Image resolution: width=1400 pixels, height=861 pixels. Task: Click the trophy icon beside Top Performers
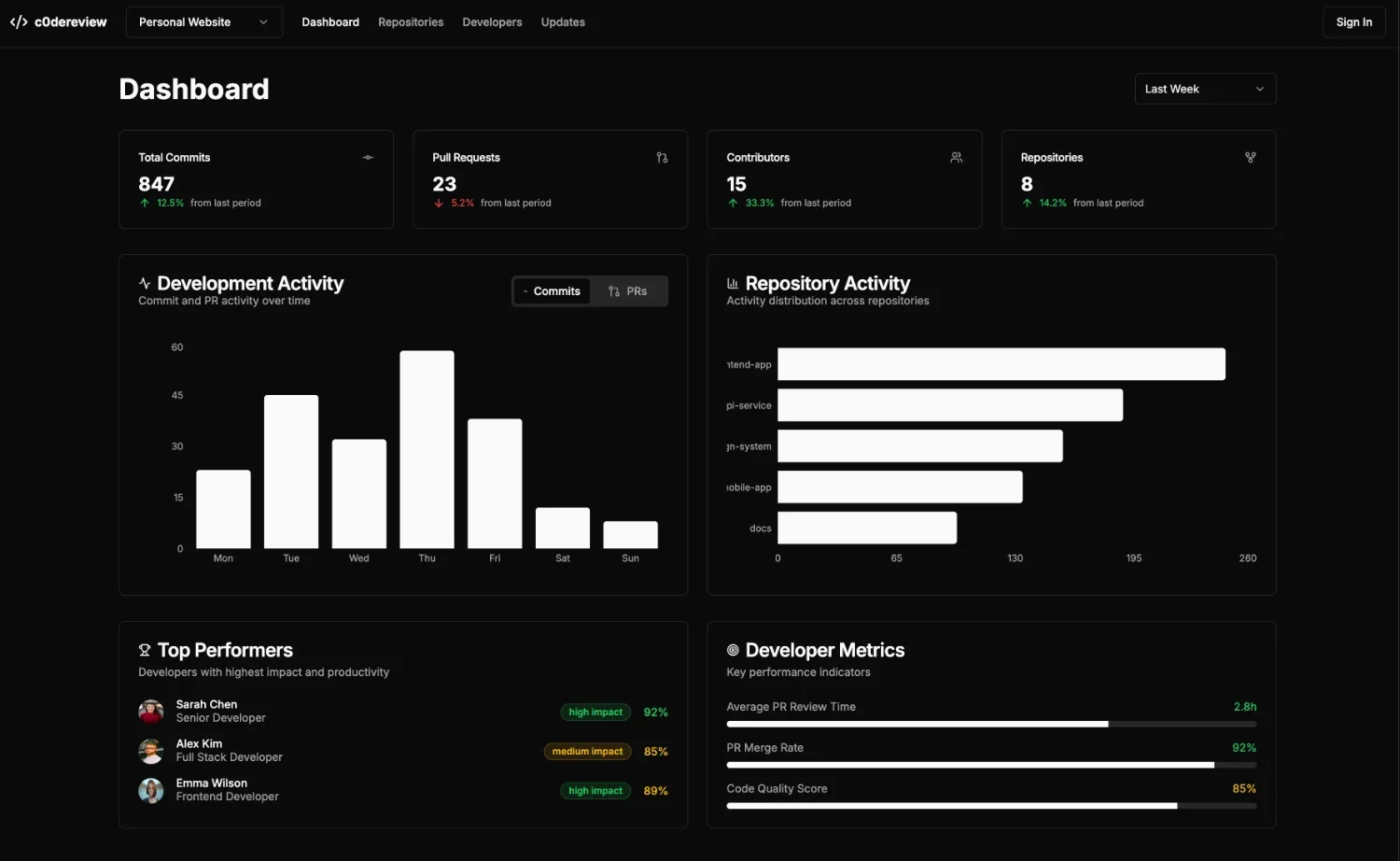click(145, 650)
